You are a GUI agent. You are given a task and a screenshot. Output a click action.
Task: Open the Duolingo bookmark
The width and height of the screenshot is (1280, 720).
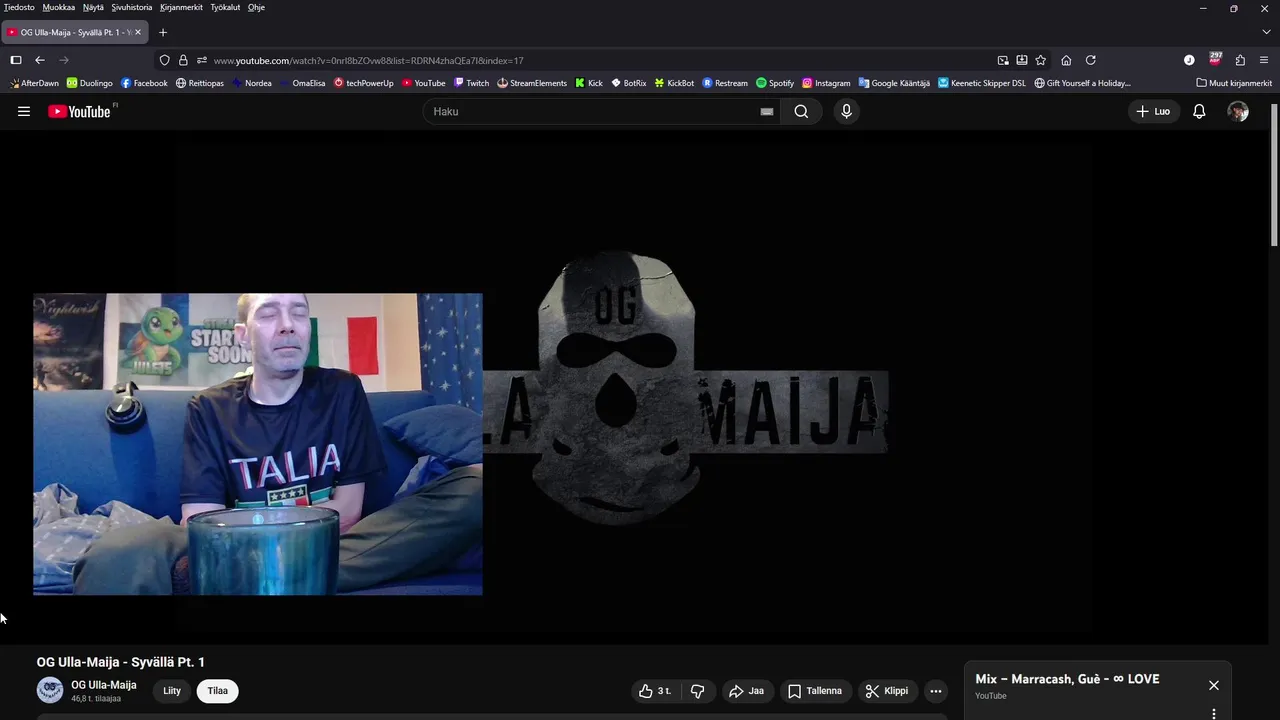[x=89, y=83]
